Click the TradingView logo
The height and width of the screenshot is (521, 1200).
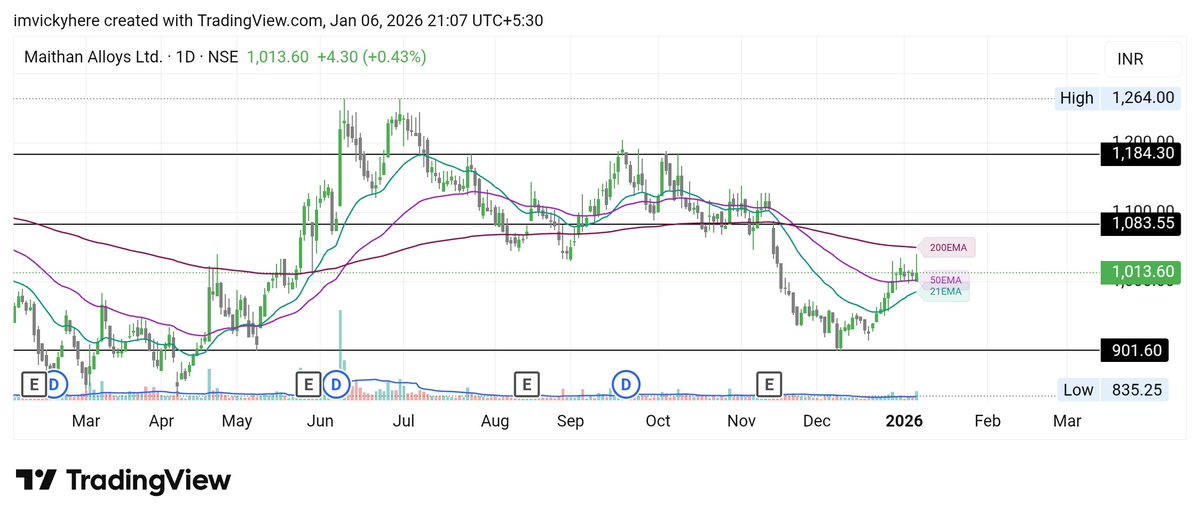point(123,480)
